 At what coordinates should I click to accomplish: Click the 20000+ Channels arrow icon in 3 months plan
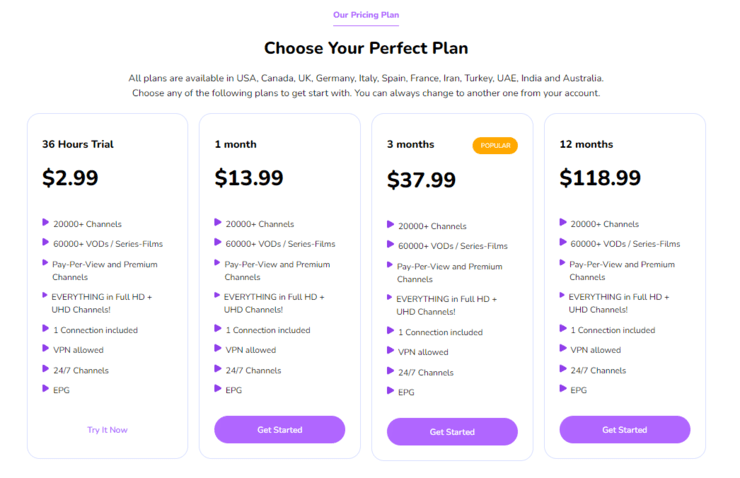tap(391, 225)
